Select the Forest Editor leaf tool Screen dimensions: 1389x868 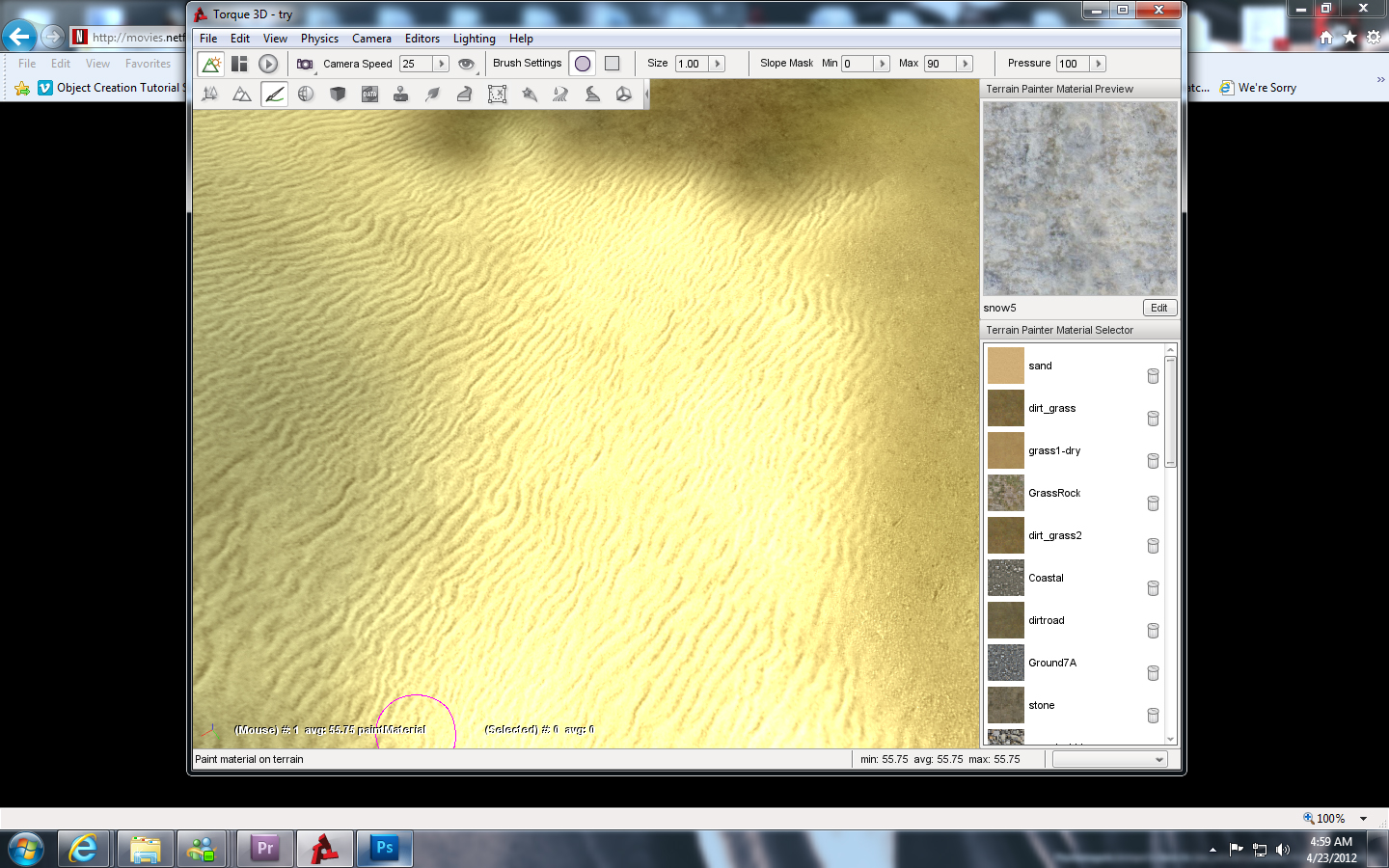click(432, 94)
